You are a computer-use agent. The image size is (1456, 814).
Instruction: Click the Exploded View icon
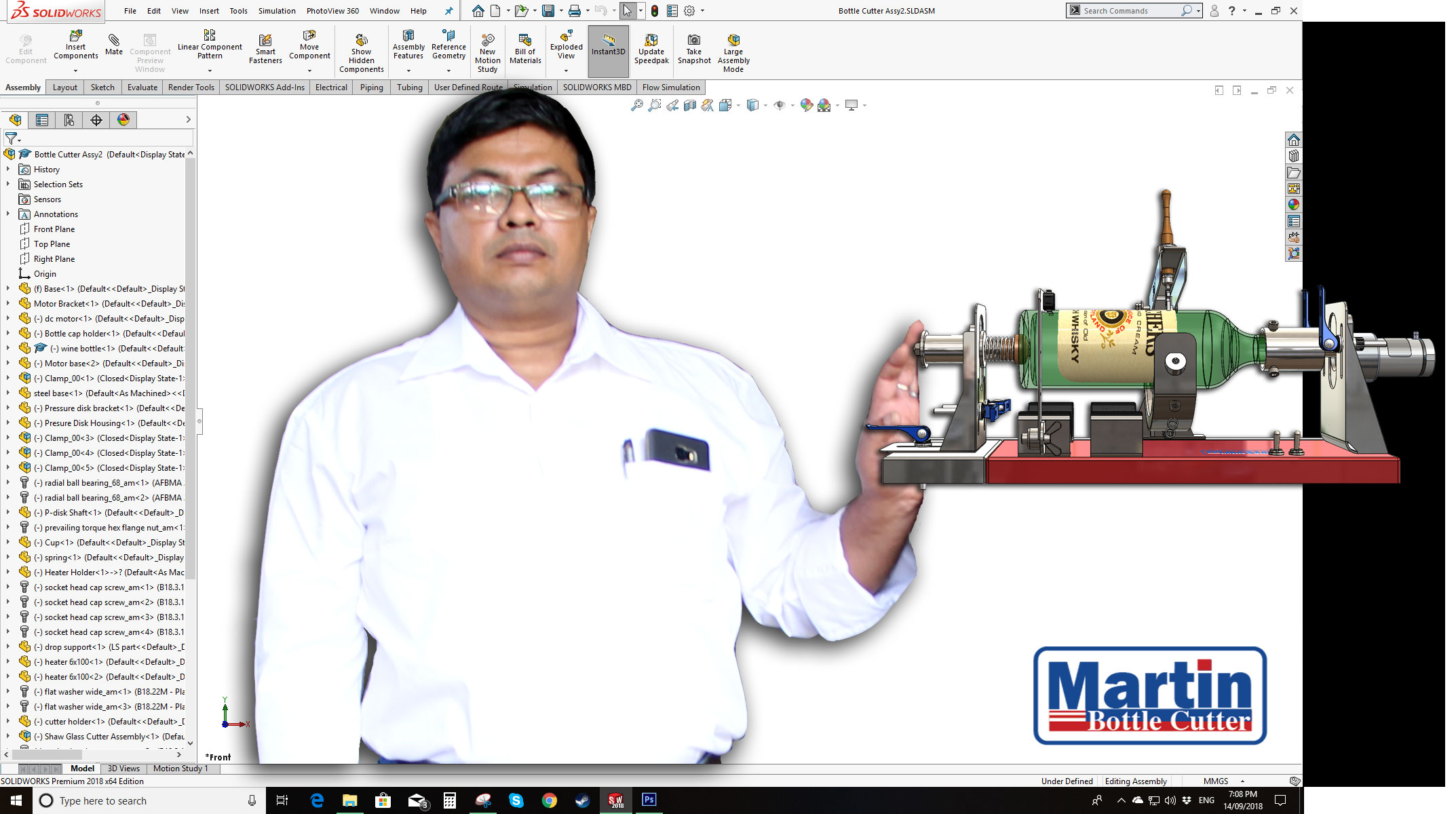click(x=566, y=35)
